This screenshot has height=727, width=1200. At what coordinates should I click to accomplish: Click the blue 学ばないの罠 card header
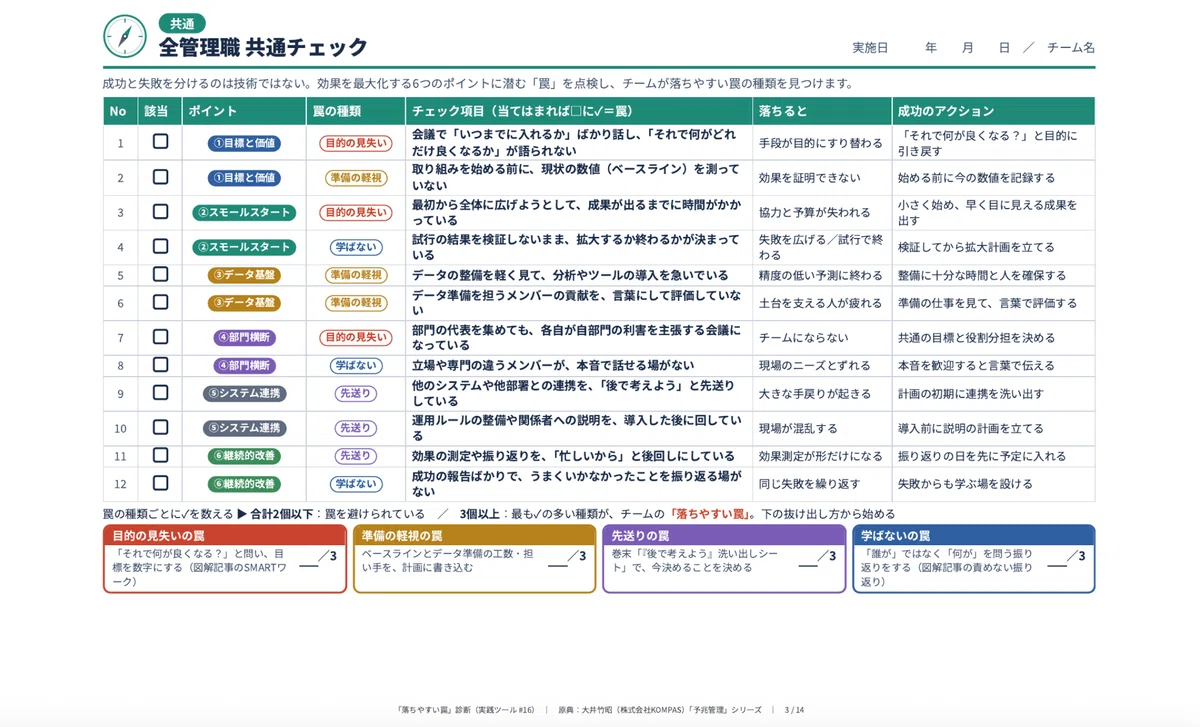(x=973, y=535)
